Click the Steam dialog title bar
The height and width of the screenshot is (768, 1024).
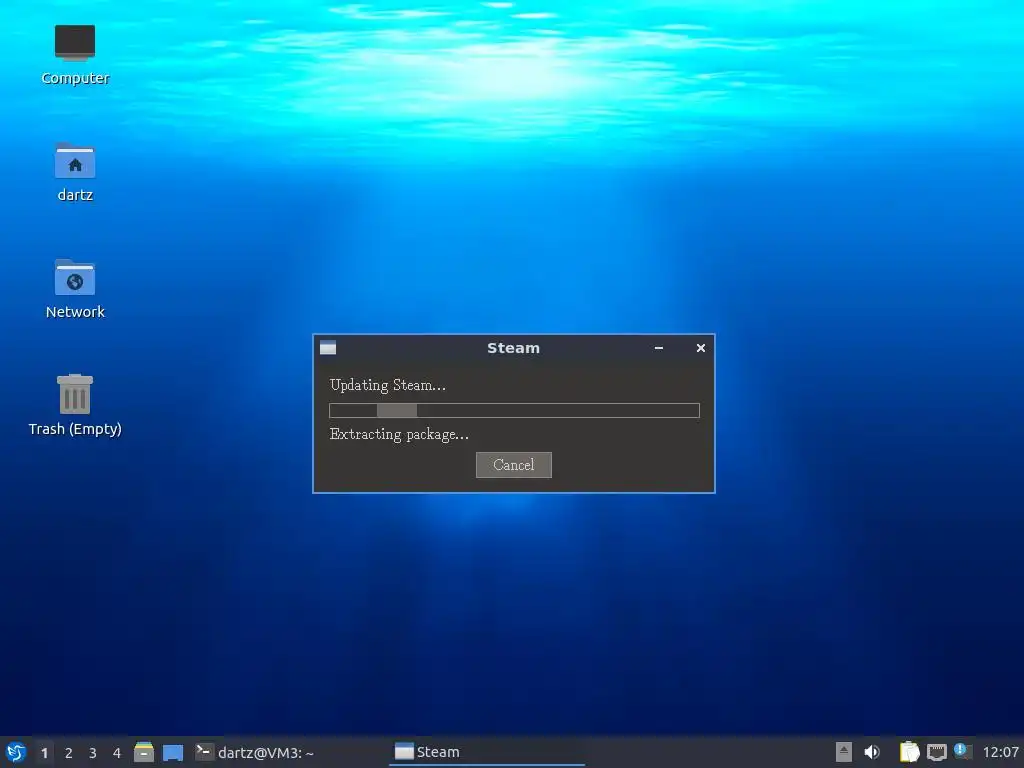click(513, 348)
